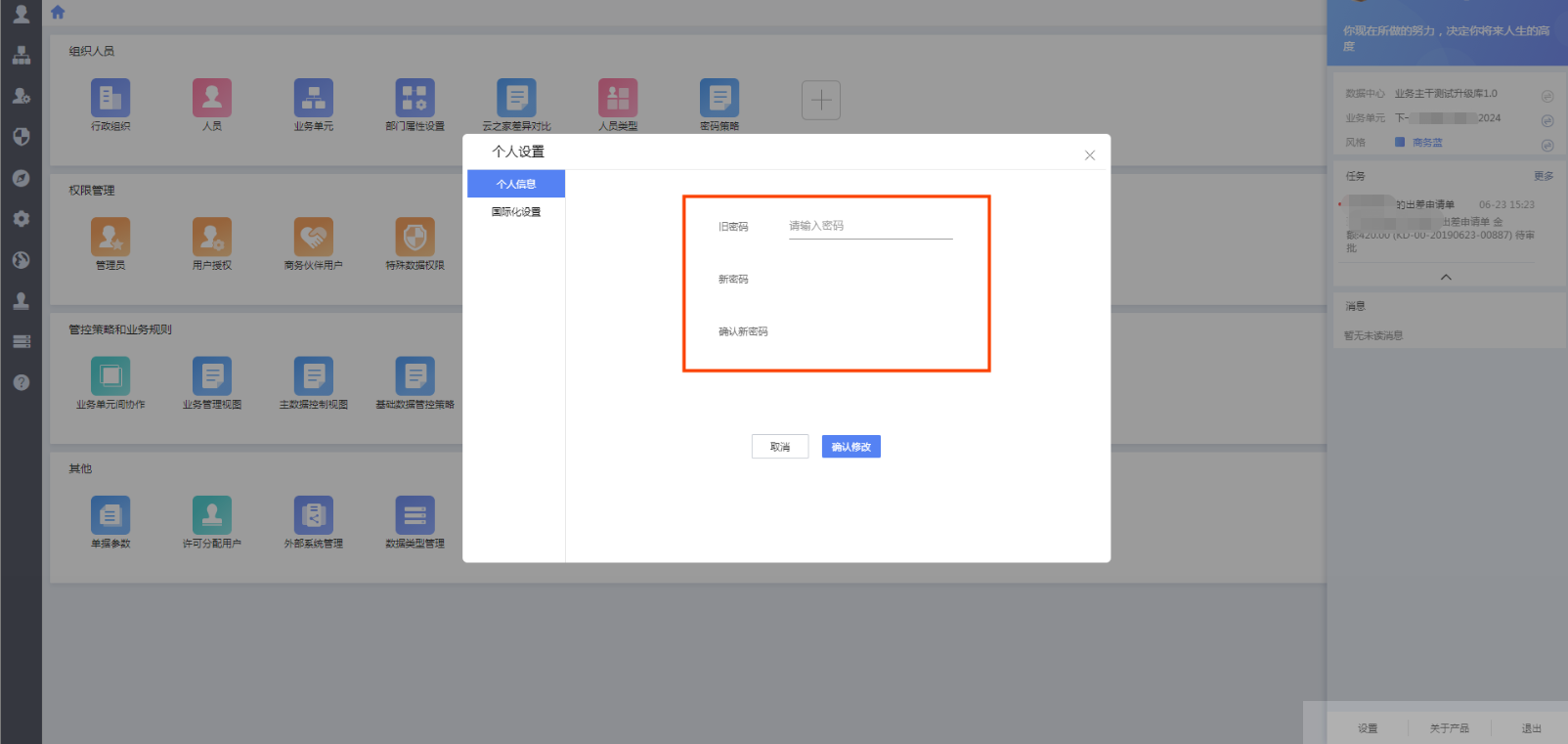Click the shield sidebar icon
The width and height of the screenshot is (1568, 744).
click(x=21, y=137)
